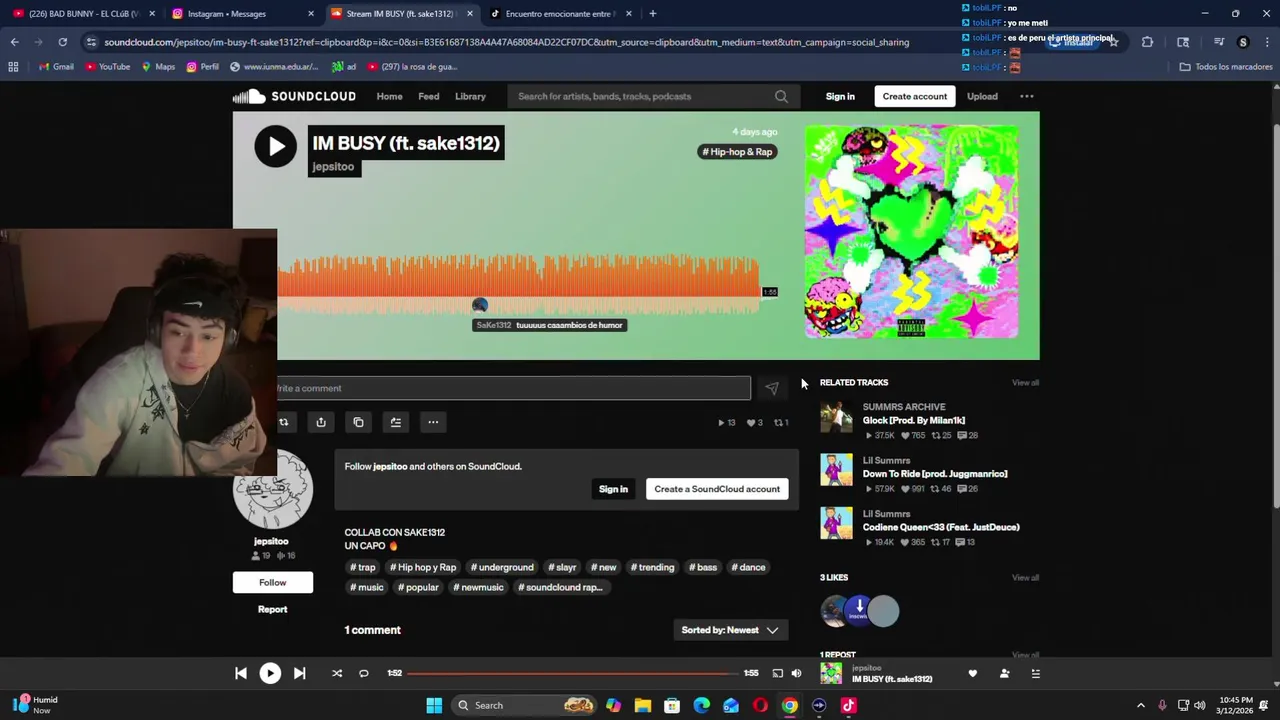This screenshot has height=720, width=1280.
Task: Click the repost icon under the comment box
Action: tap(284, 422)
